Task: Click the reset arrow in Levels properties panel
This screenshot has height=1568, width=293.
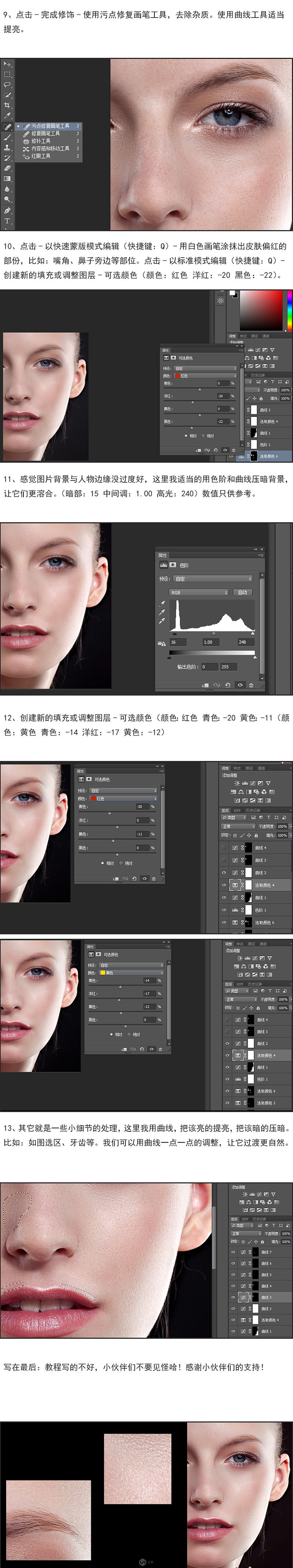Action: 227,686
